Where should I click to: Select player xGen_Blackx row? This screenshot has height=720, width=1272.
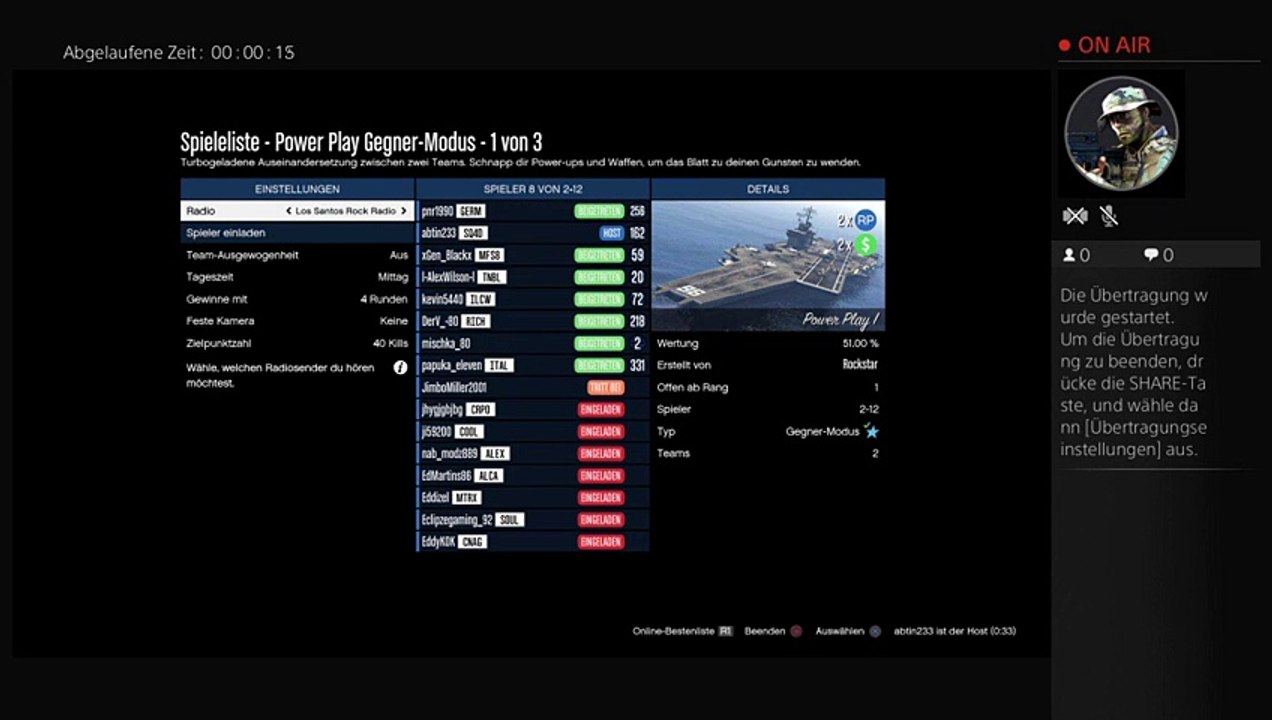click(x=532, y=255)
